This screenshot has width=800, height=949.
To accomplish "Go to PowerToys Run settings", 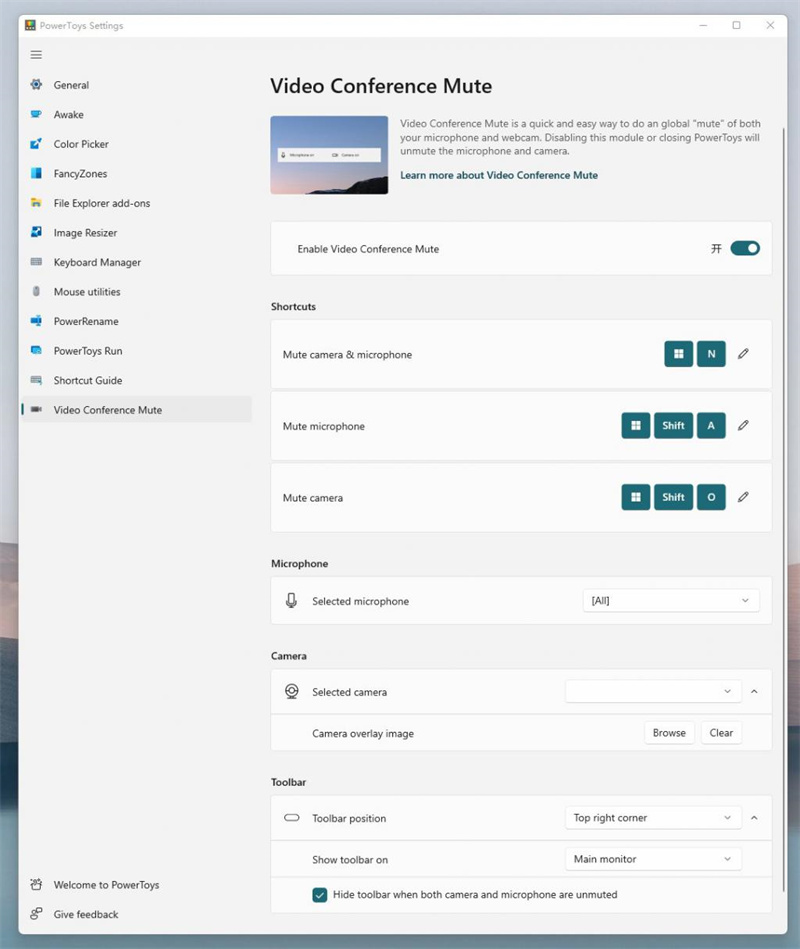I will 87,351.
